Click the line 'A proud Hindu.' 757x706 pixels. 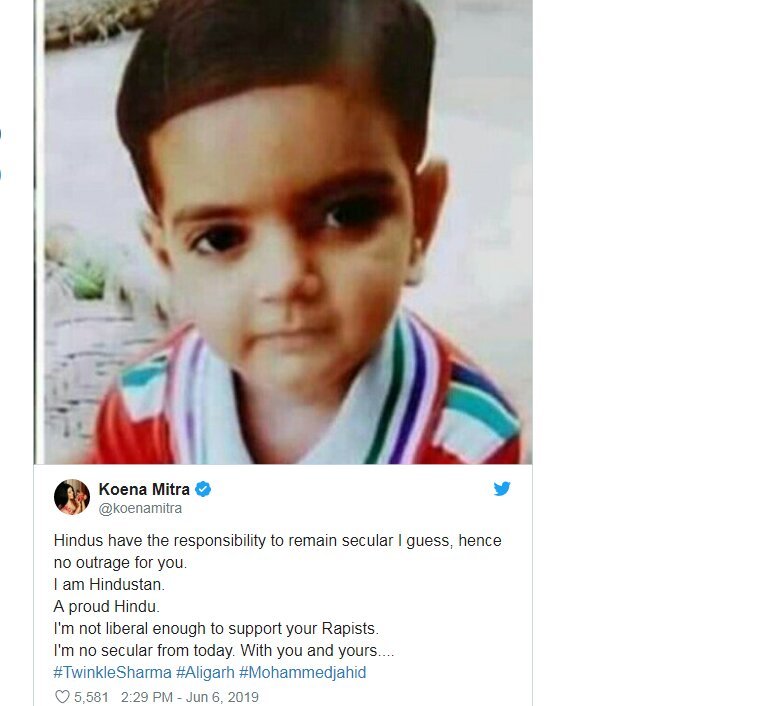tap(107, 607)
